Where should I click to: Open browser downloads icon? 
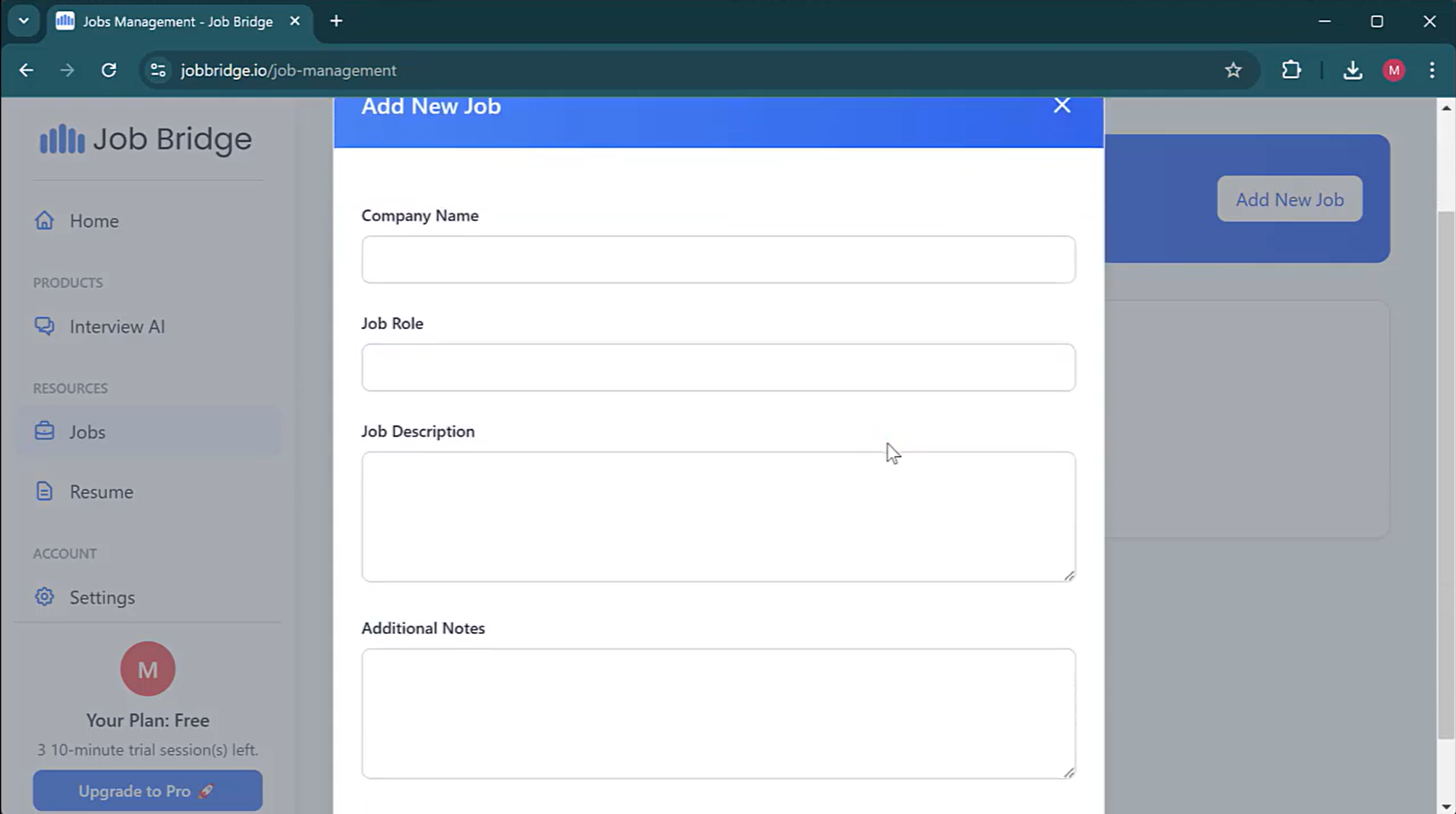[x=1352, y=71]
